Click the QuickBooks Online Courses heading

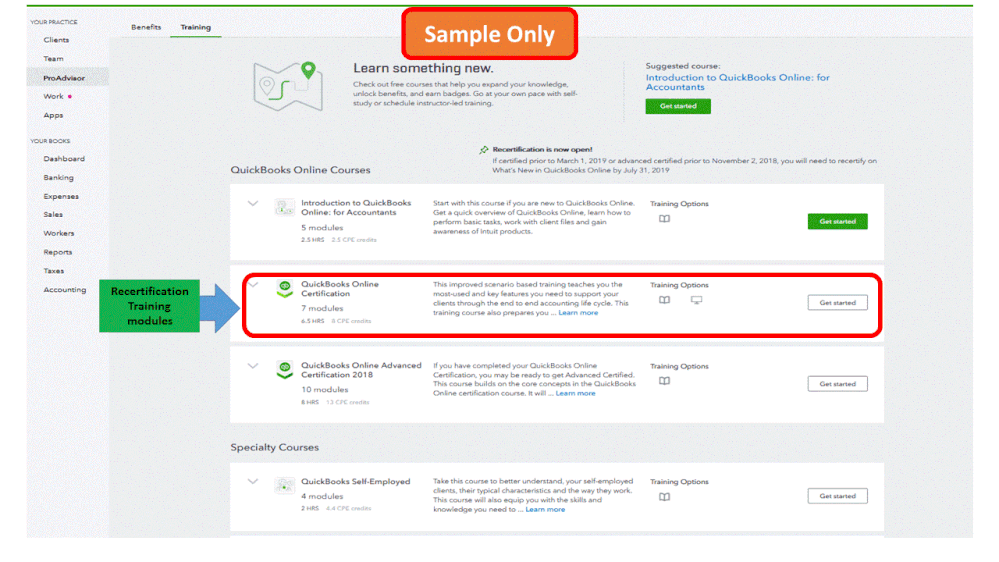(x=300, y=170)
